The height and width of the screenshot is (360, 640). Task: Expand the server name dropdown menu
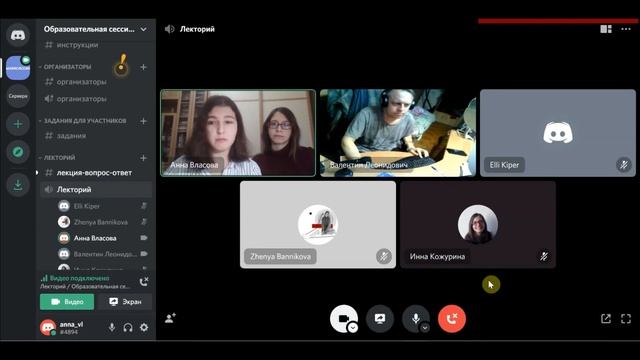coord(143,29)
